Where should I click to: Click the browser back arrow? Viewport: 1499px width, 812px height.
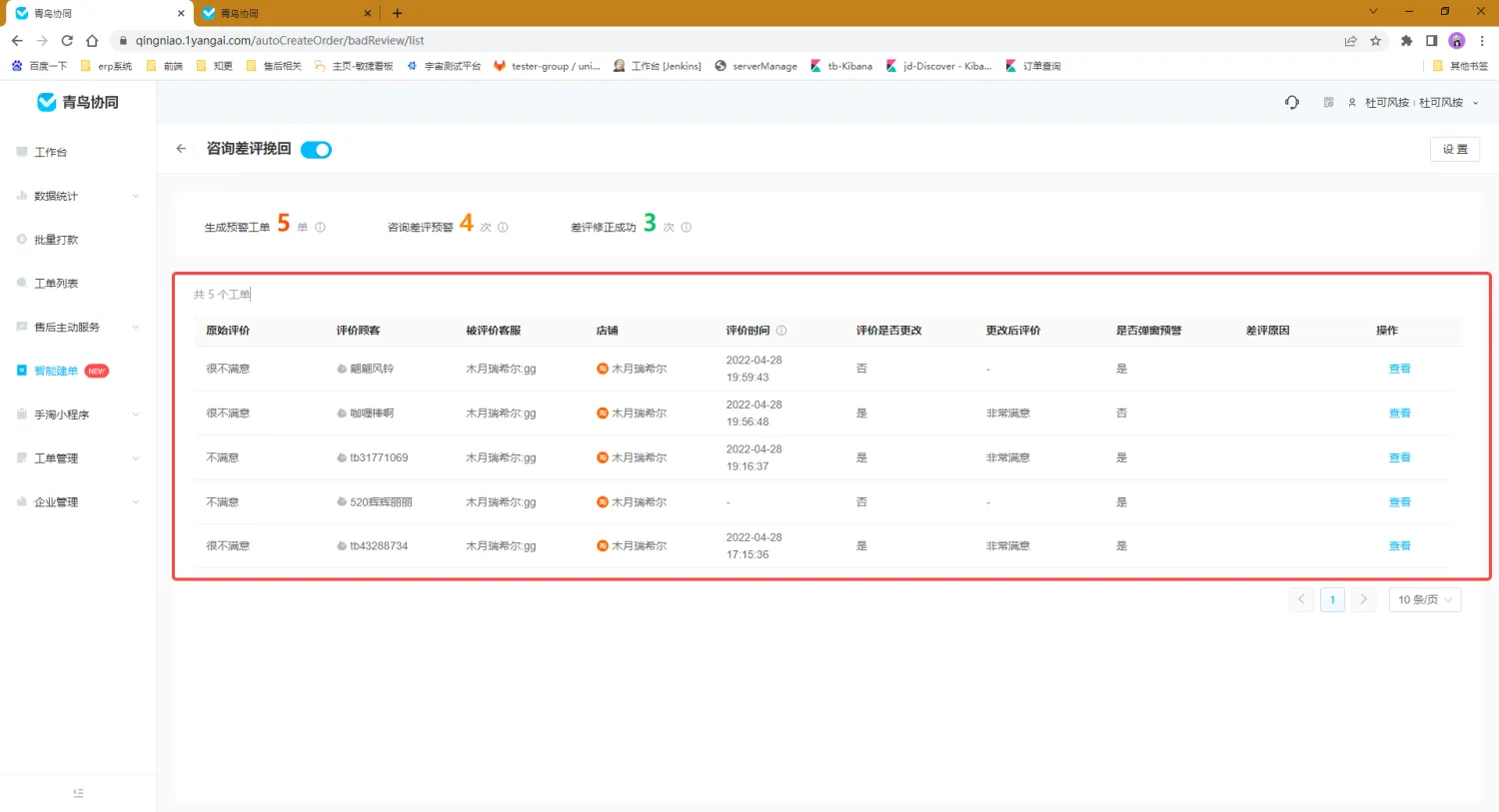(17, 41)
